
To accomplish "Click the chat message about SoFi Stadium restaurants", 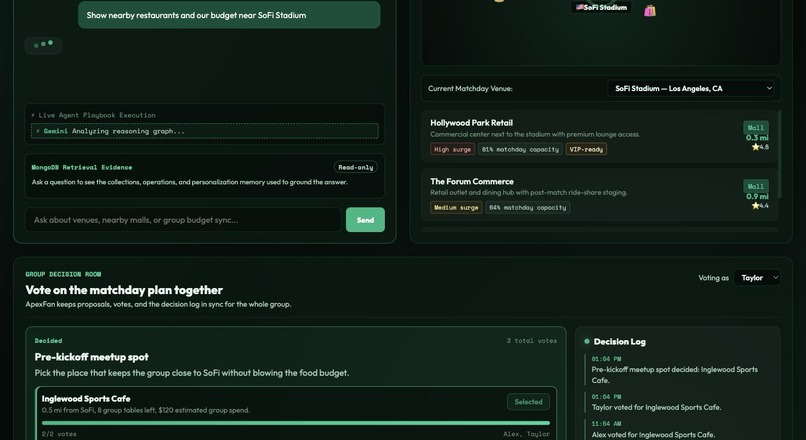I will click(229, 15).
